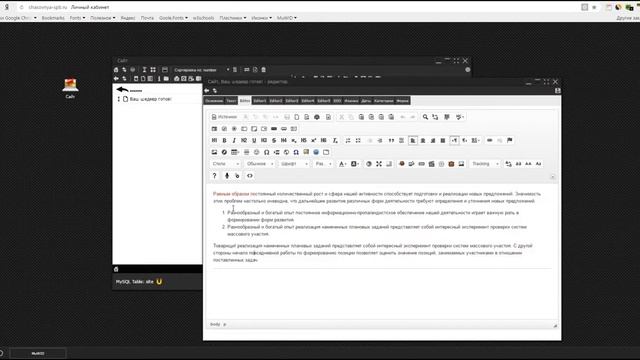Screen dimensions: 640x360
Task: Insert an image into the editor
Action: [x=214, y=152]
